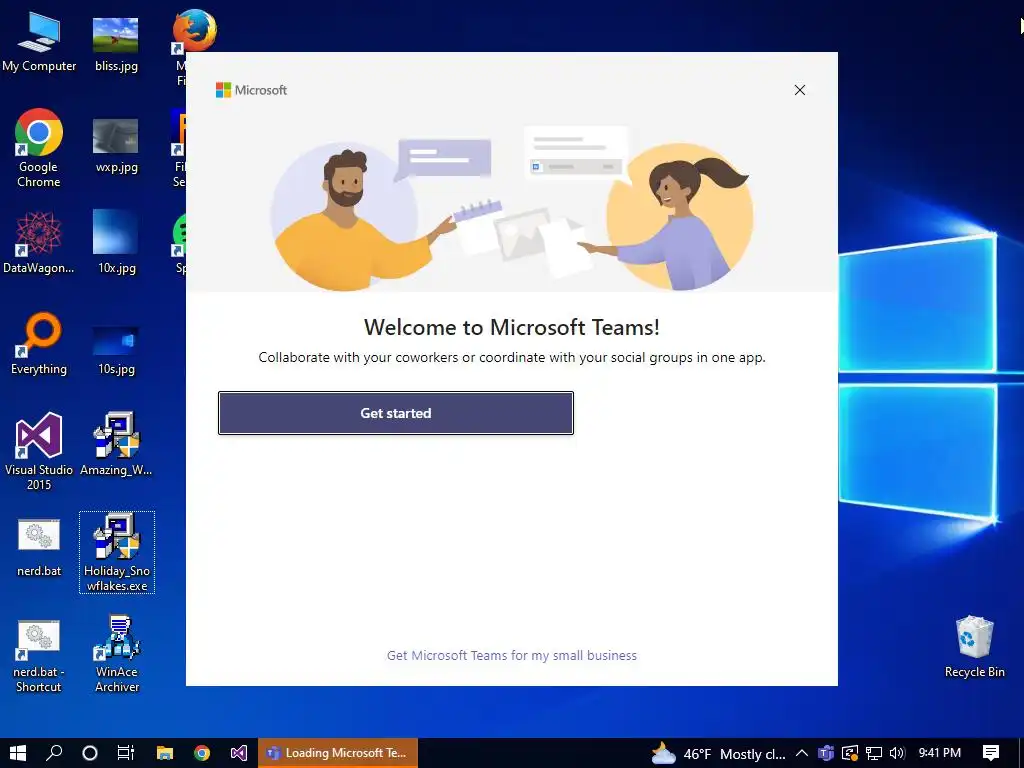1024x768 pixels.
Task: Open Cortana circle on taskbar
Action: click(x=90, y=753)
